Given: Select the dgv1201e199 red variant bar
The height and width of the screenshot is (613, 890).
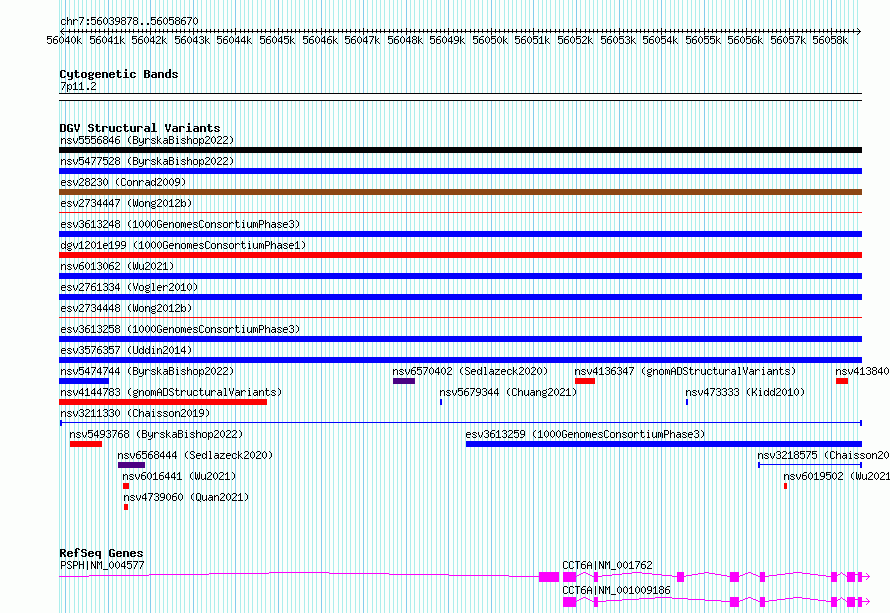Looking at the screenshot, I should (460, 255).
